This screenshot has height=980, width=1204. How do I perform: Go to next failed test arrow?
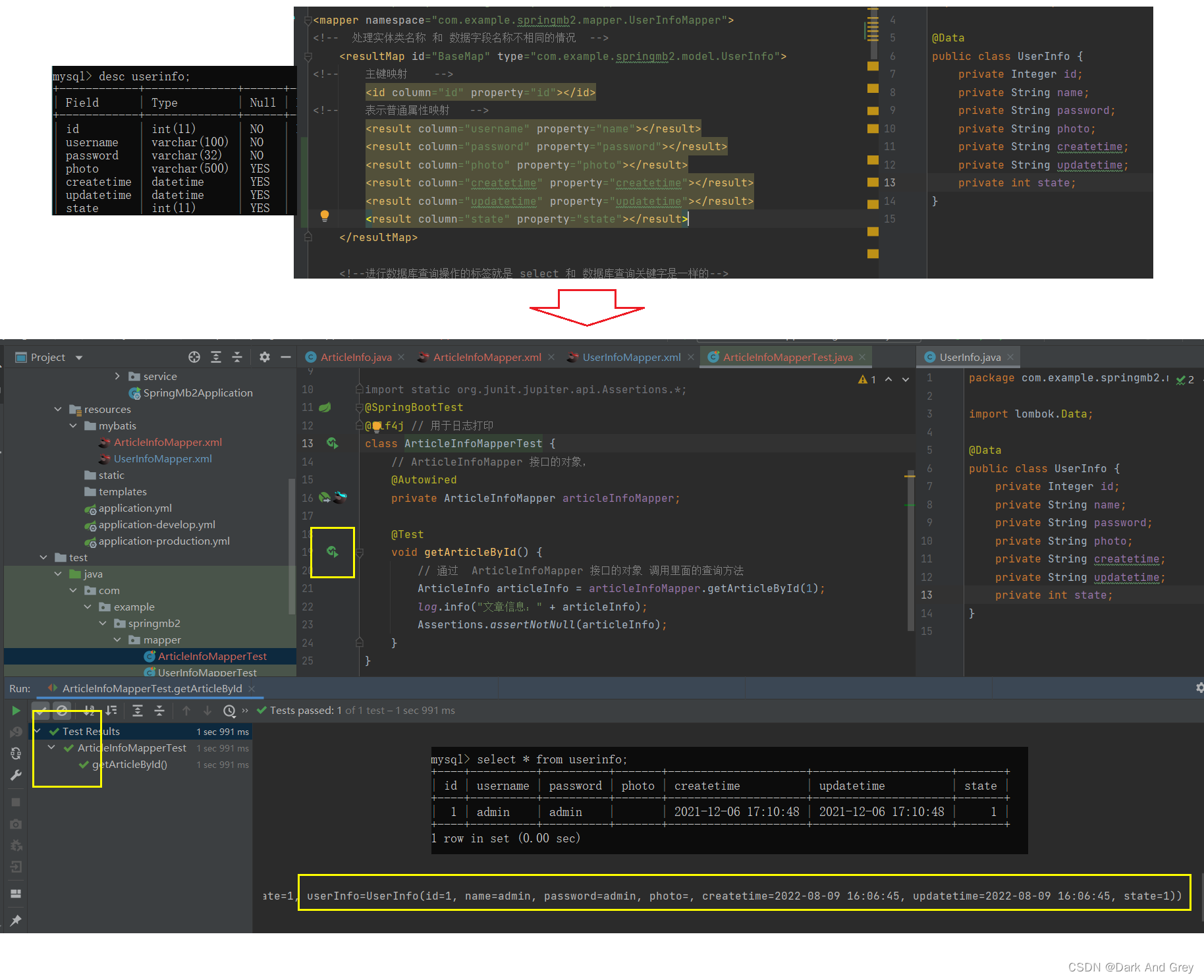click(207, 711)
